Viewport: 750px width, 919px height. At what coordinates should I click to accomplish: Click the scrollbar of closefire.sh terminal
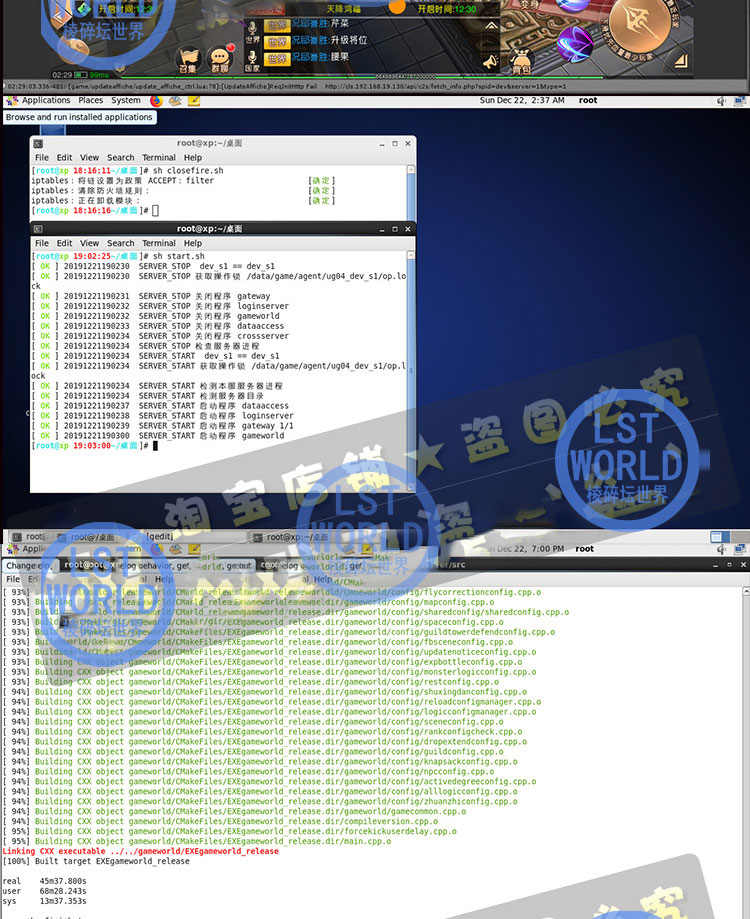[411, 192]
